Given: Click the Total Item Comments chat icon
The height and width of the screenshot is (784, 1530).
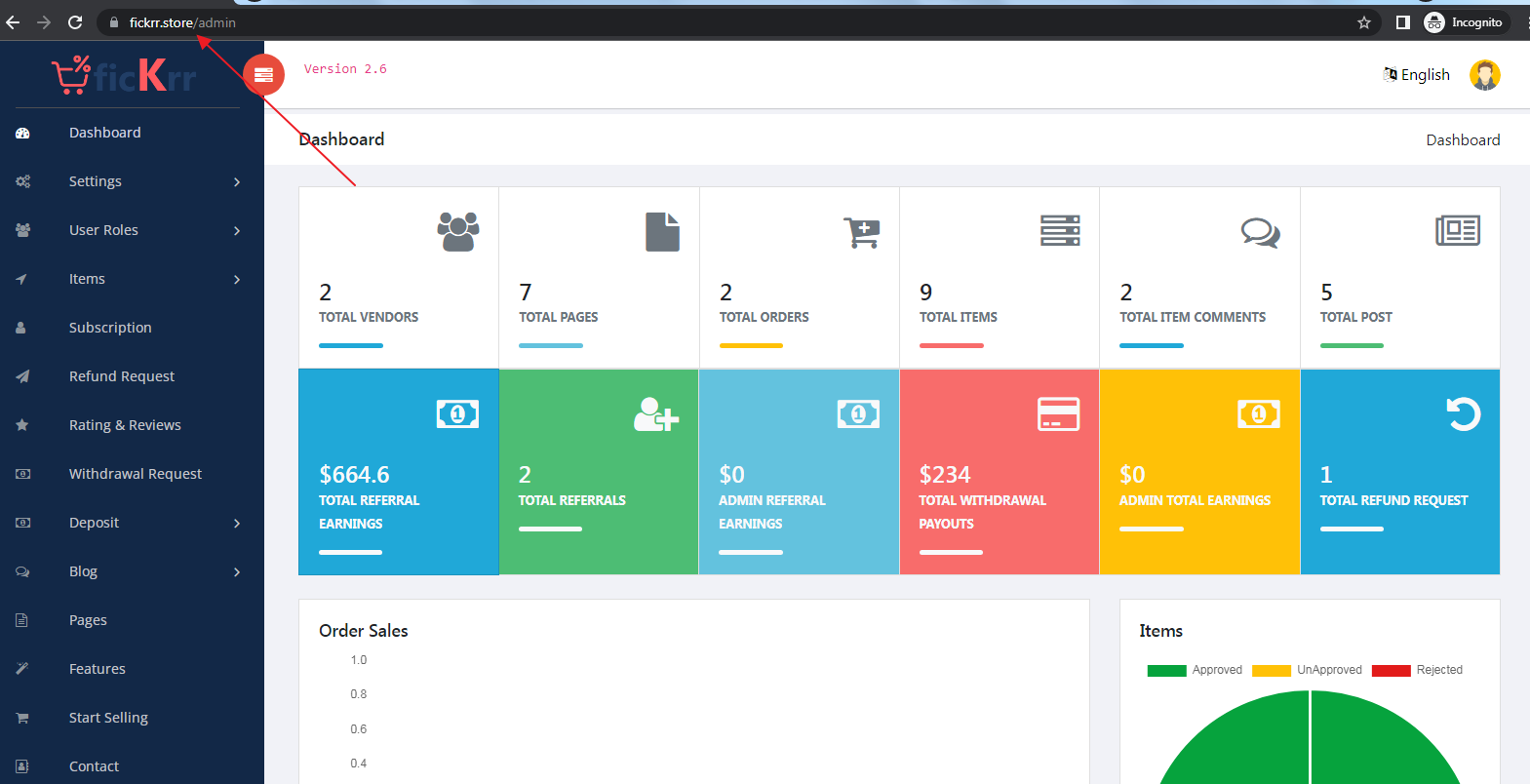Looking at the screenshot, I should (1260, 232).
